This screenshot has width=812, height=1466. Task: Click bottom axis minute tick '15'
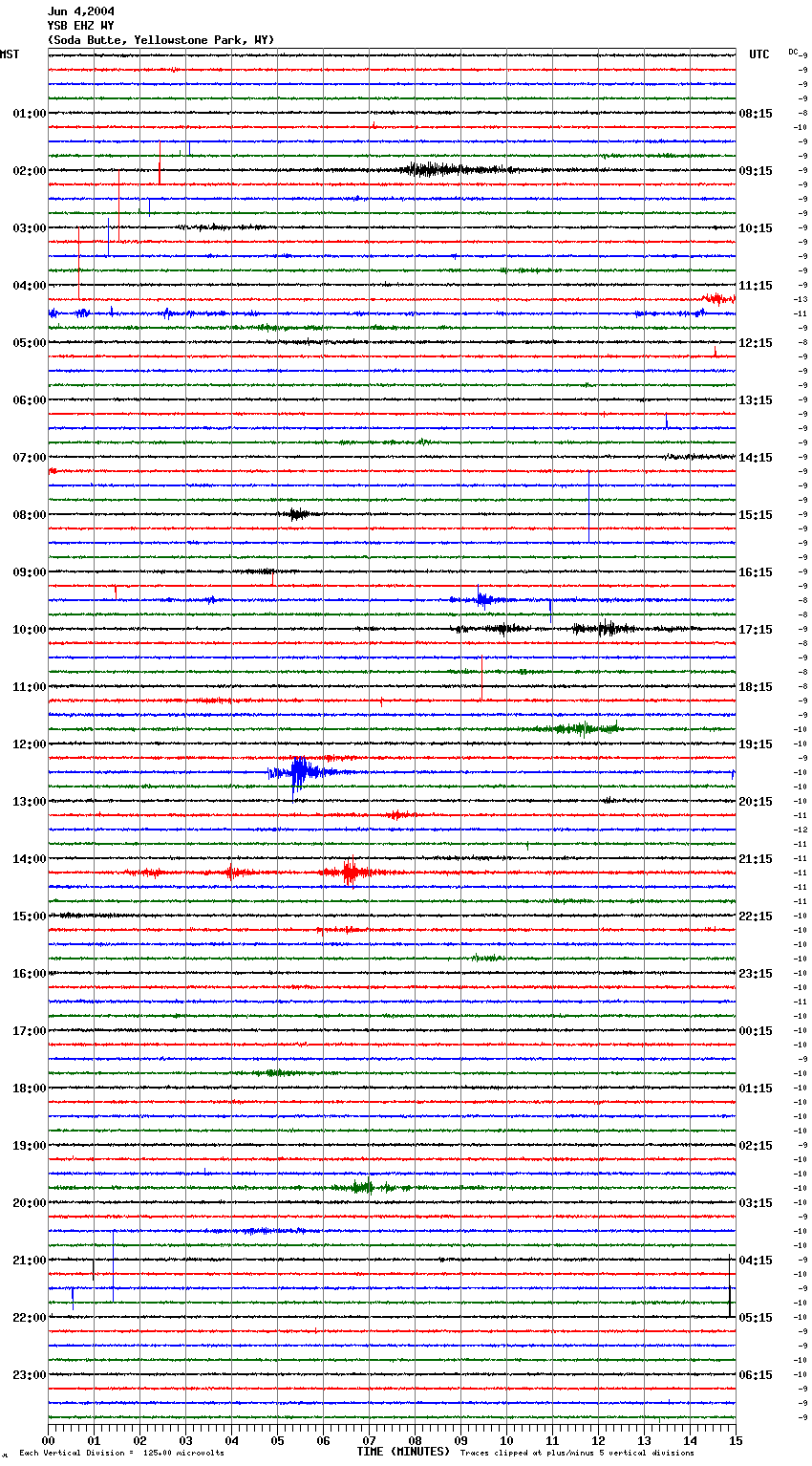pyautogui.click(x=736, y=1441)
